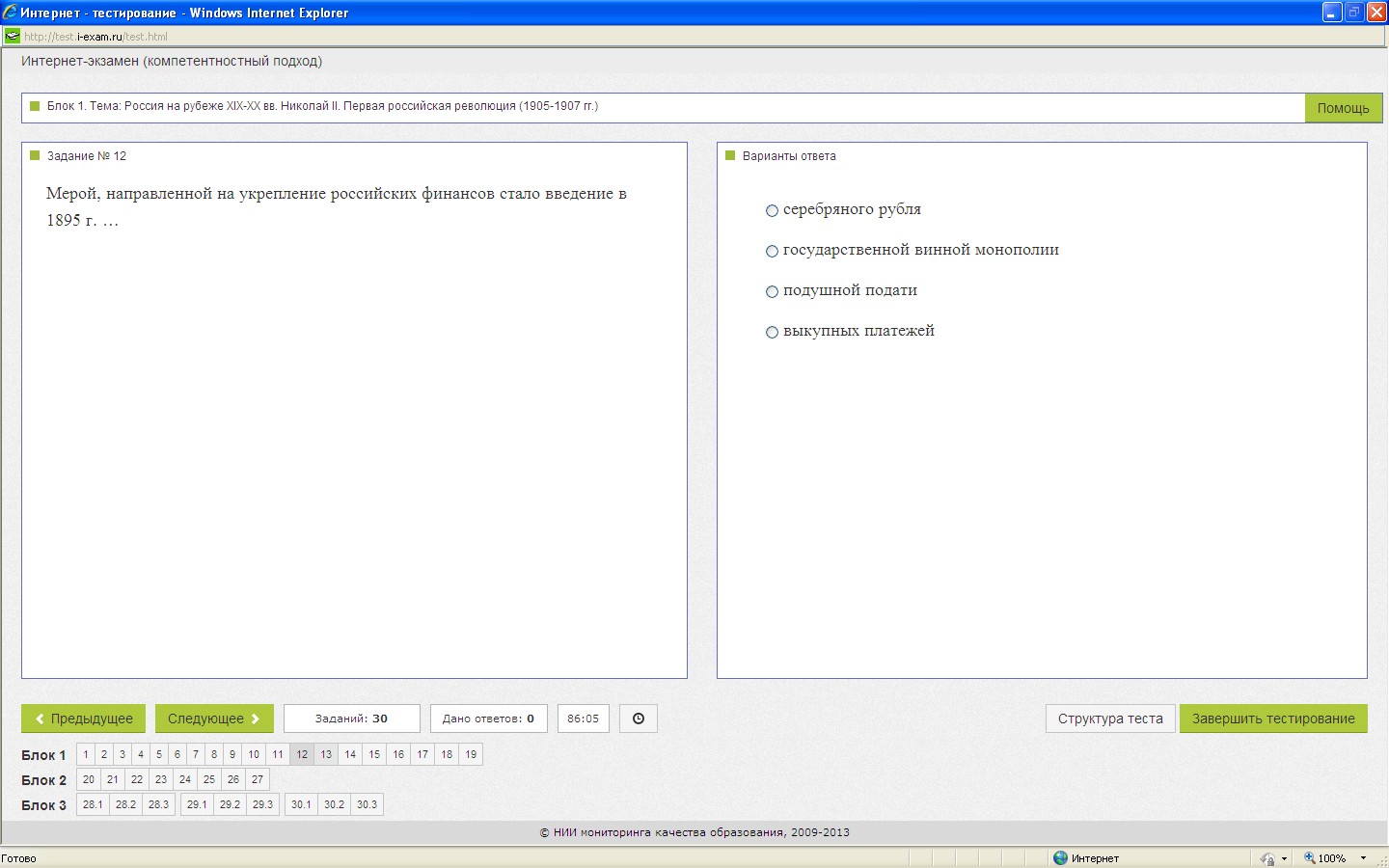The height and width of the screenshot is (868, 1389).
Task: Jump to question 16 in Блок 1
Action: point(398,754)
